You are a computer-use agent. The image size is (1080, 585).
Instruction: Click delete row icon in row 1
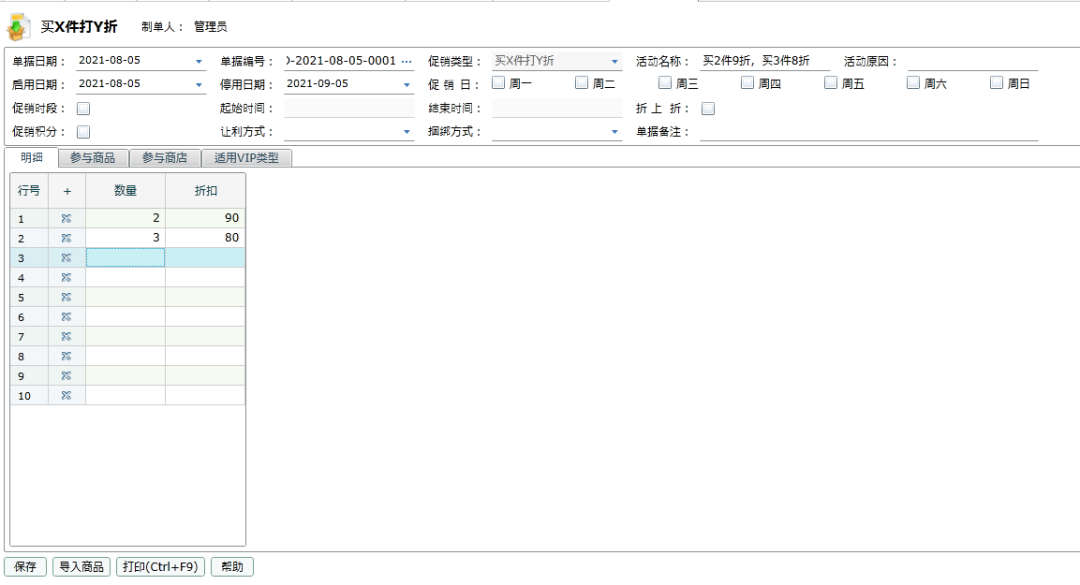coord(66,218)
